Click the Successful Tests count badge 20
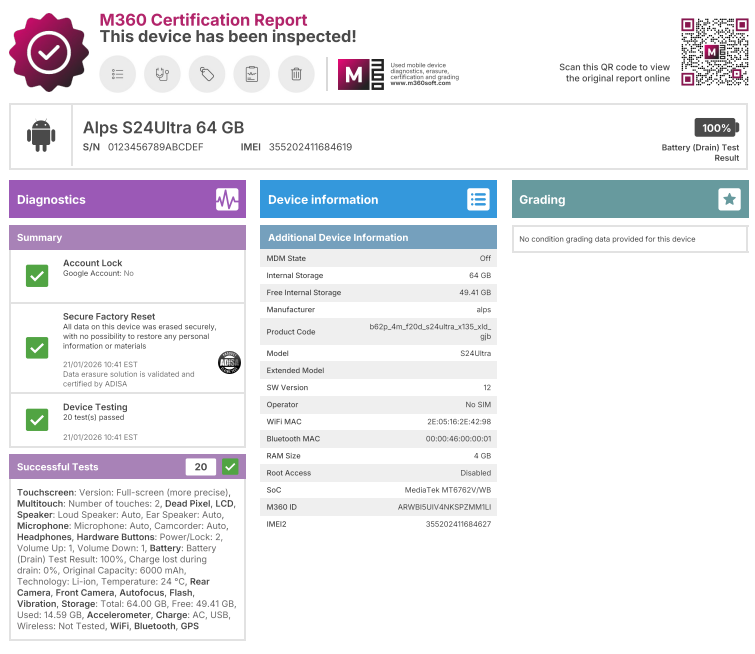Viewport: 755px width, 654px height. [200, 467]
